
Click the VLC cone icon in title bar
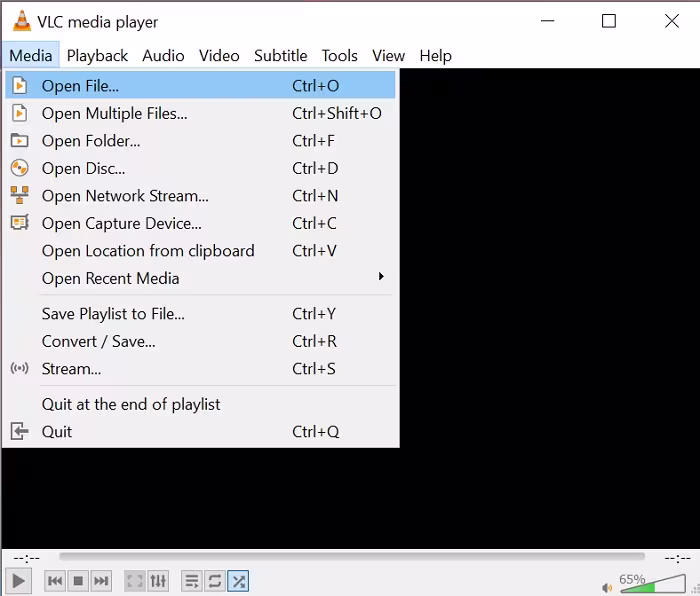21,21
